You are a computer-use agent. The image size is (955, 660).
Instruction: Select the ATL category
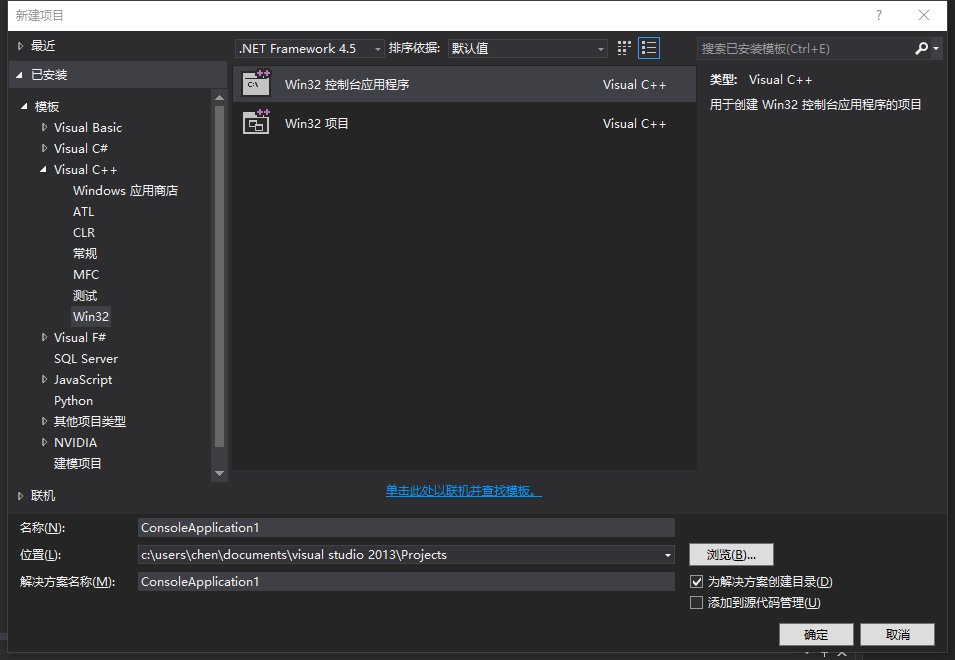point(83,211)
